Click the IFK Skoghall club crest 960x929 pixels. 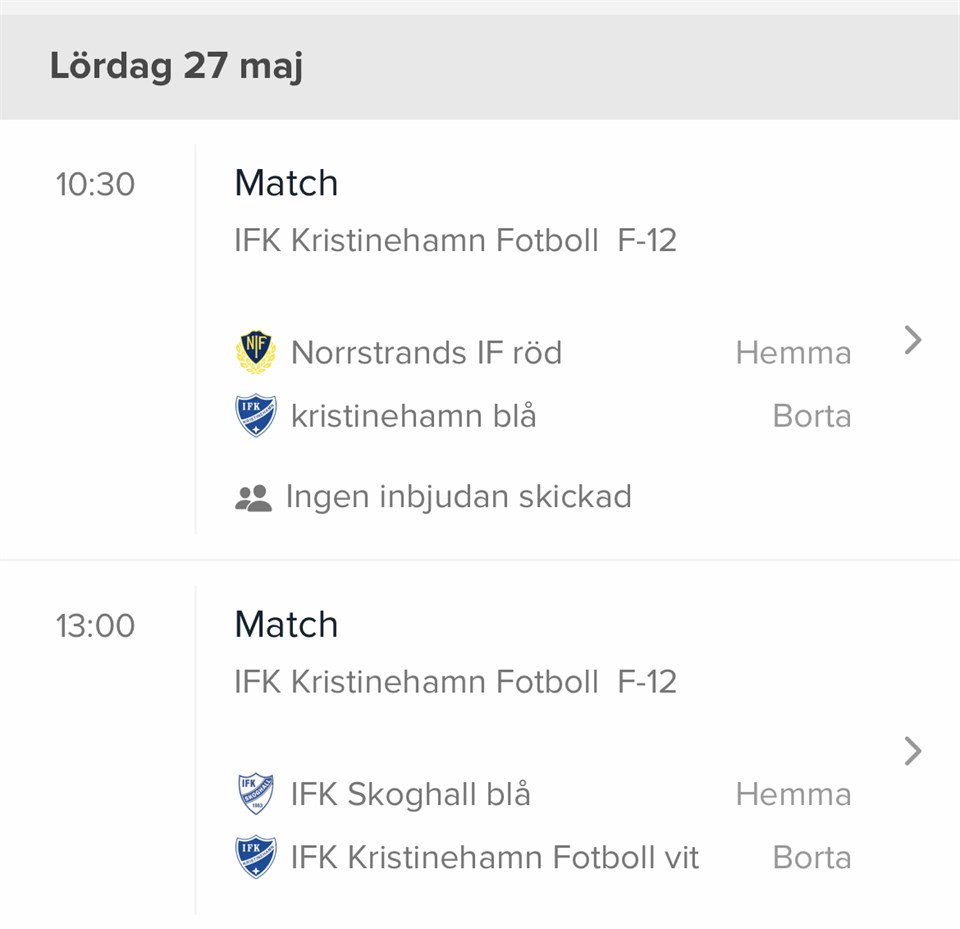[x=255, y=794]
